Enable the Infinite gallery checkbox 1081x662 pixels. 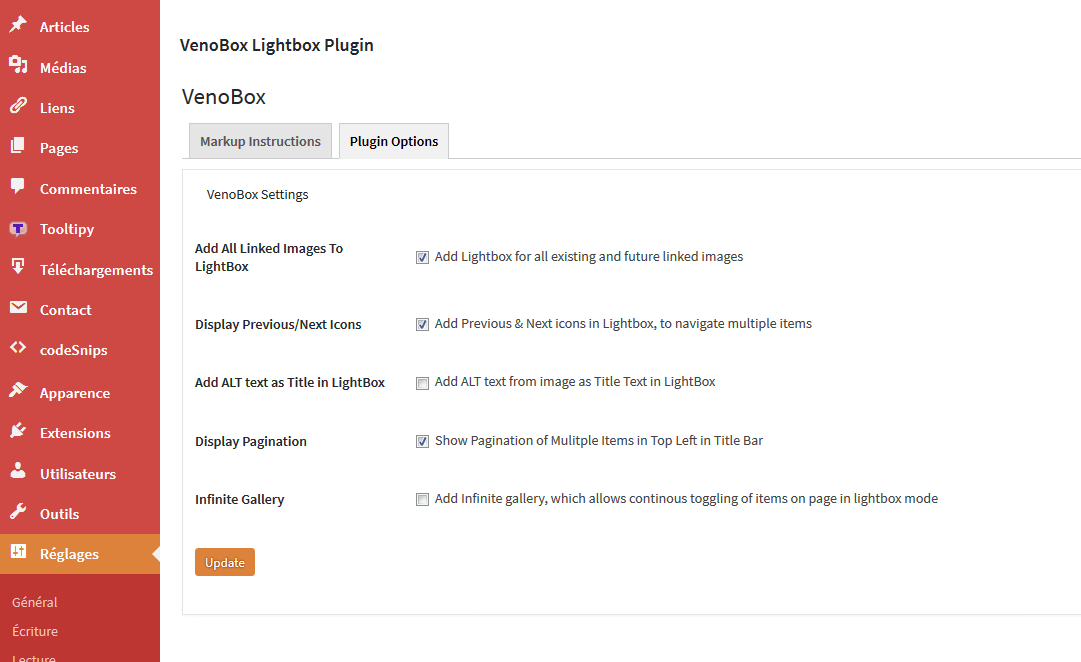tap(422, 499)
